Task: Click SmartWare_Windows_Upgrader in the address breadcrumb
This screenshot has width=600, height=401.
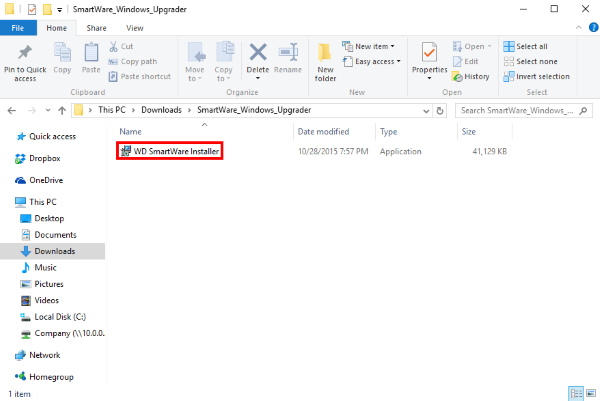Action: [x=254, y=110]
